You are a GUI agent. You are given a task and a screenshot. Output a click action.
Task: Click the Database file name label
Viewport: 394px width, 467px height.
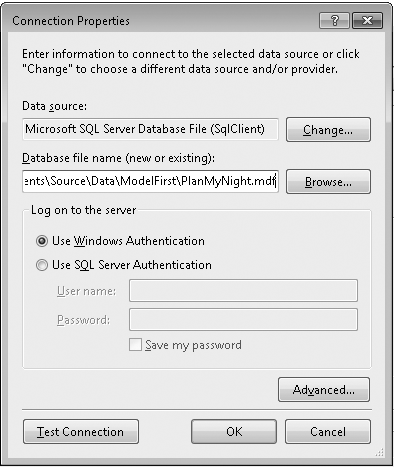[119, 158]
